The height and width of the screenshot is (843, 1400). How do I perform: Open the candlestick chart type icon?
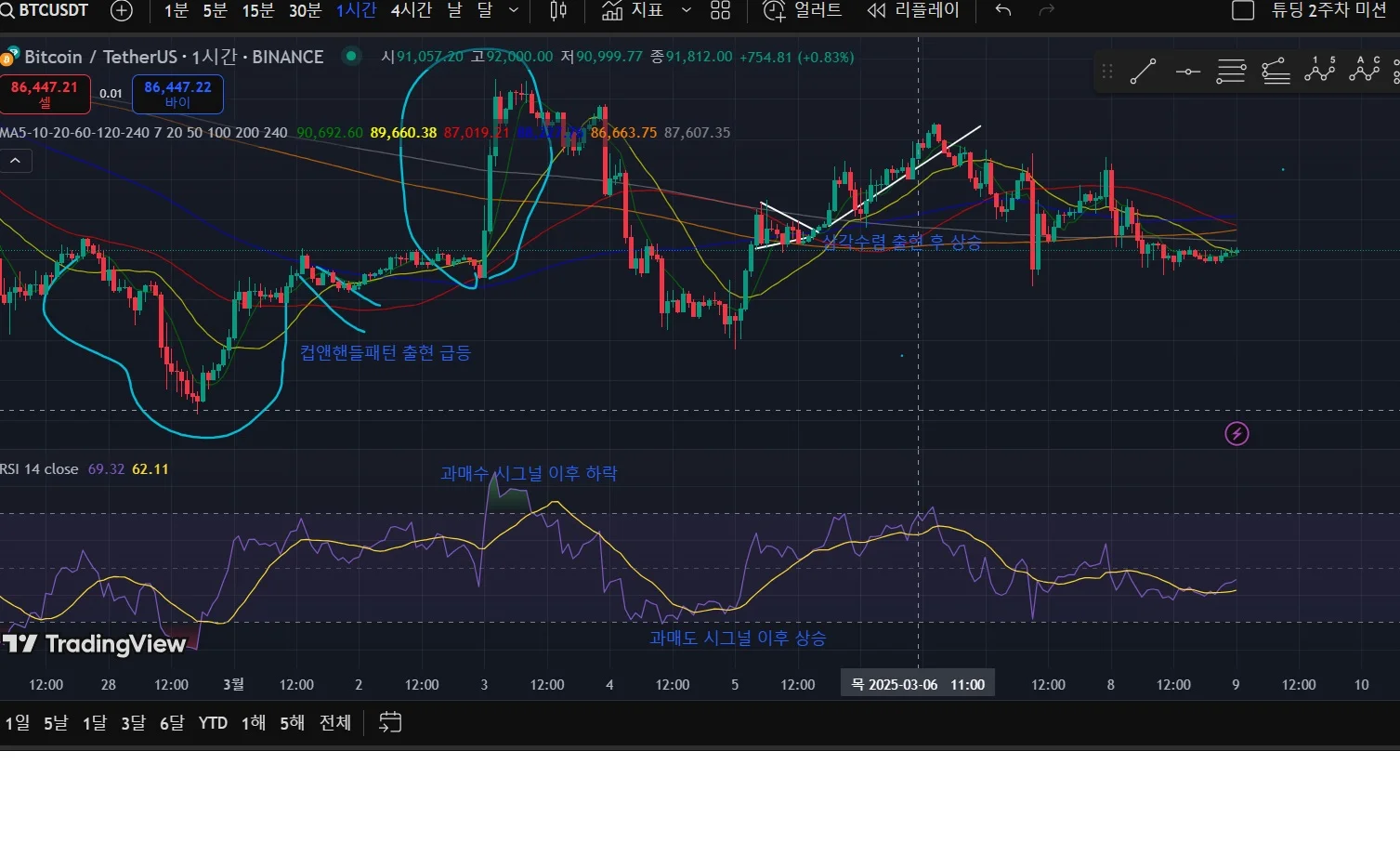[x=558, y=10]
